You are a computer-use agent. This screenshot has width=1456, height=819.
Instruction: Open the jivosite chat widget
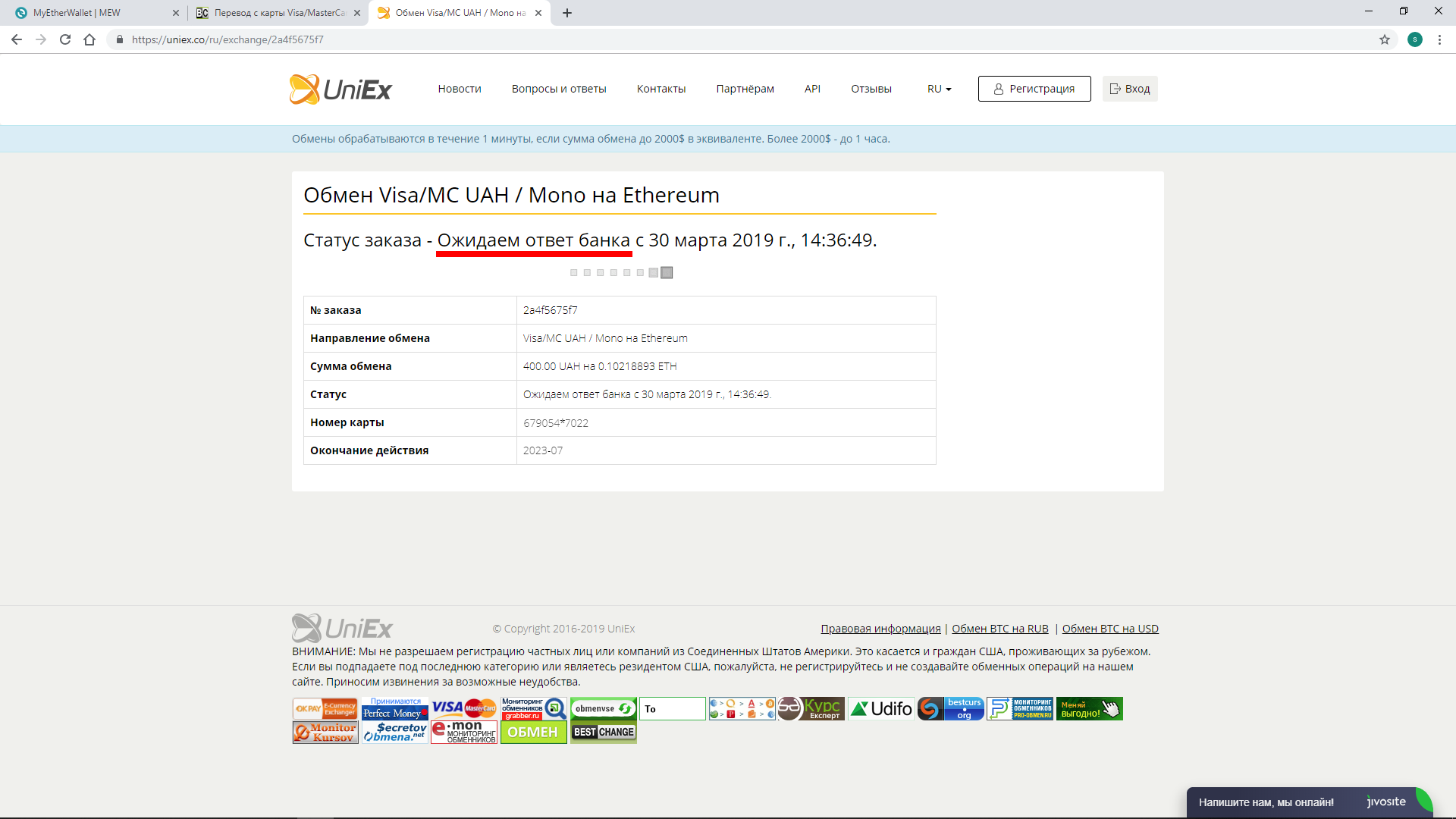(x=1310, y=802)
